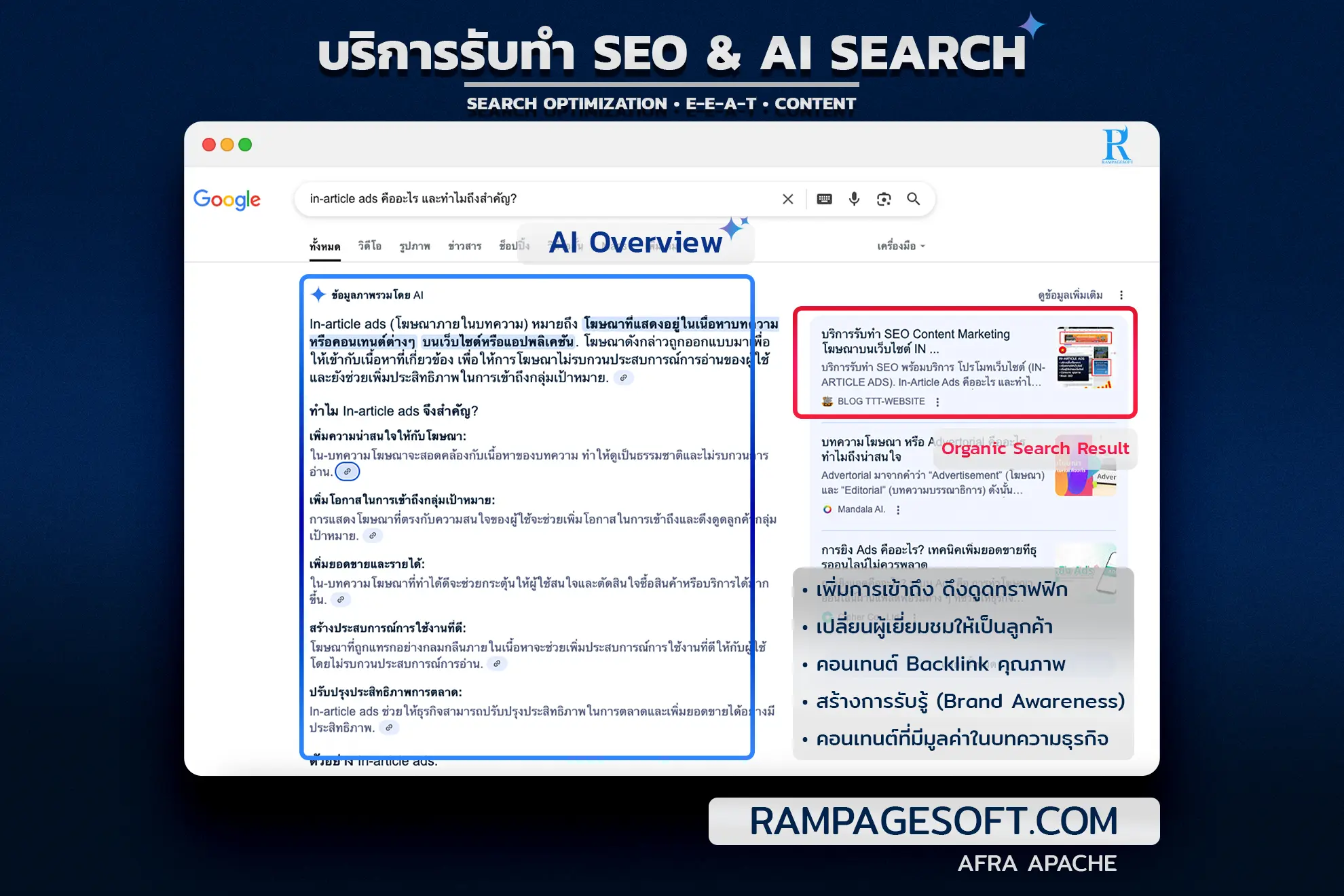Click thumbnail of the SEO Content Marketing result
This screenshot has width=1344, height=896.
point(1086,358)
